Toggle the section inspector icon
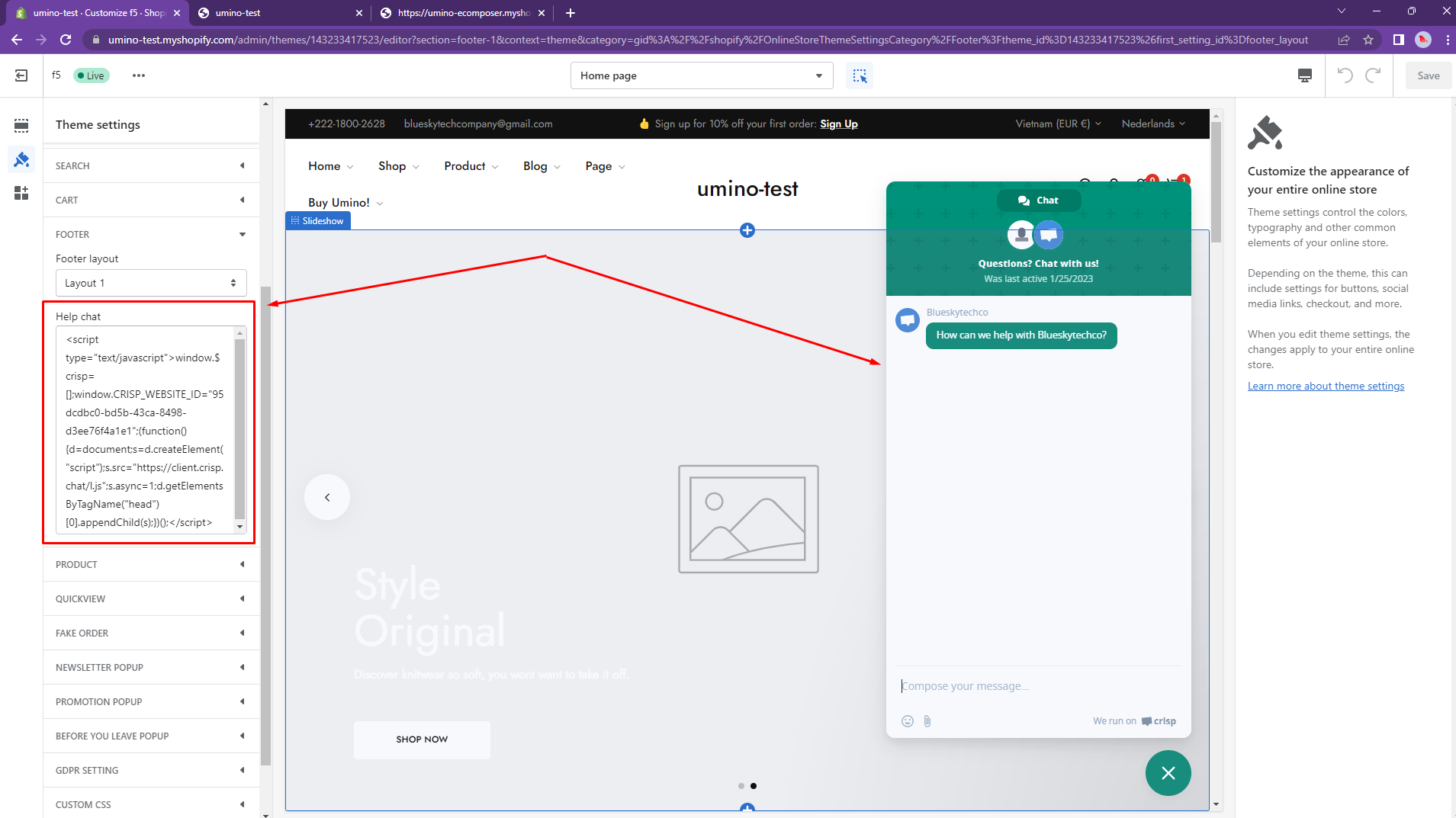Screen dimensions: 1456x818 860,75
